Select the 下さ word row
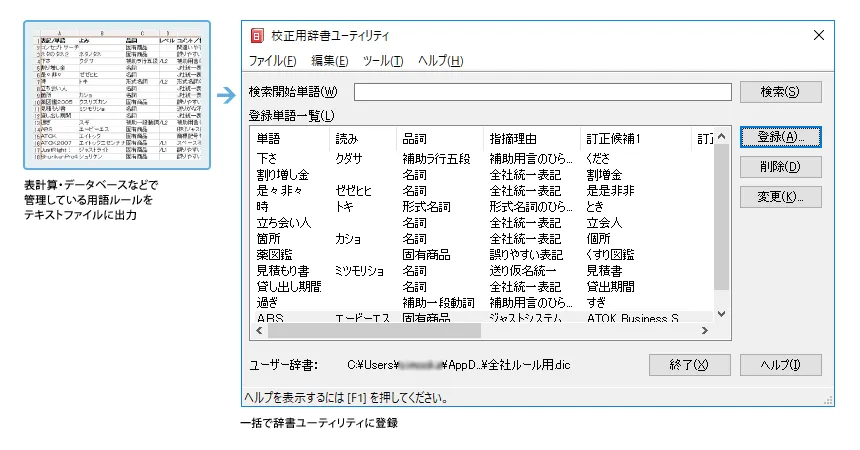The height and width of the screenshot is (450, 860). (x=483, y=159)
